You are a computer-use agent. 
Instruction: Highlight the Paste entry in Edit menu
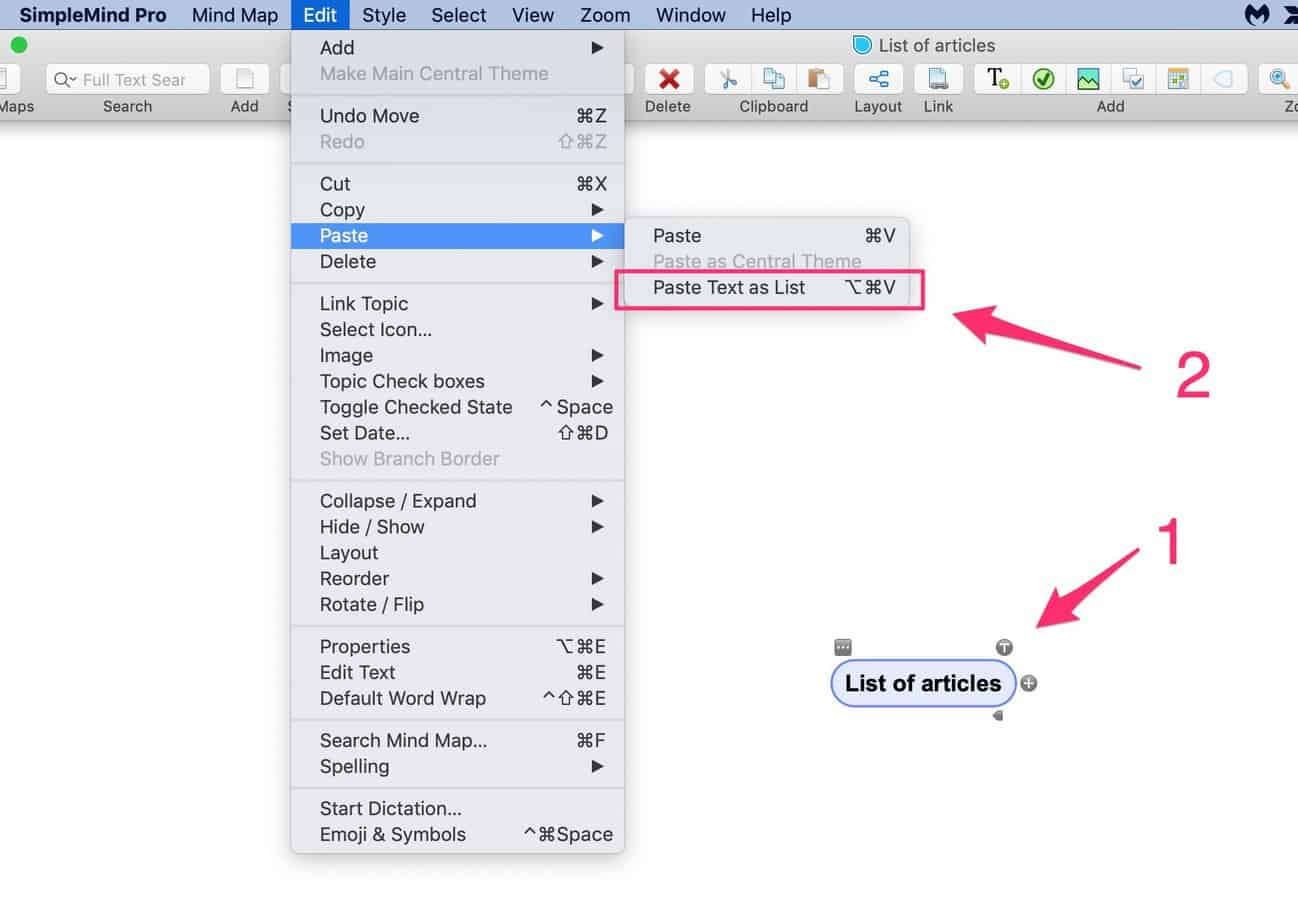[x=457, y=236]
